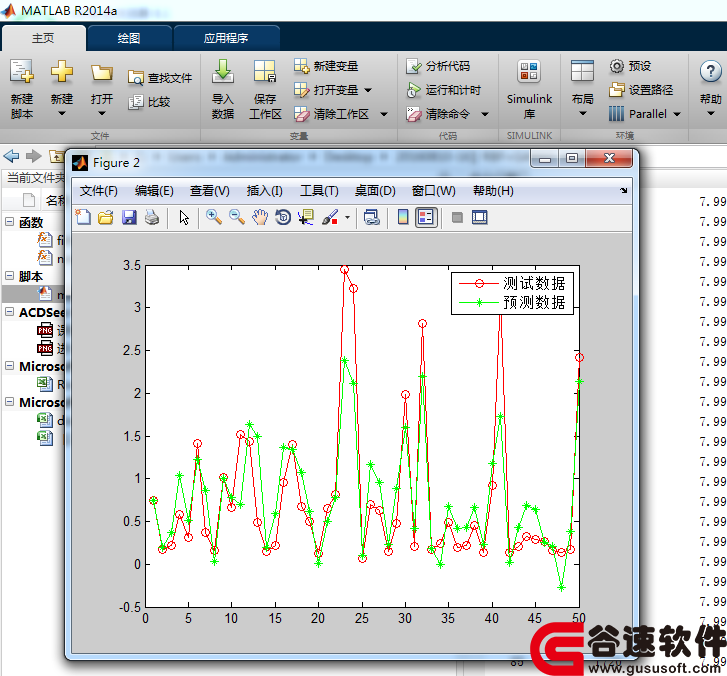Click the Link Plot icon

point(371,217)
